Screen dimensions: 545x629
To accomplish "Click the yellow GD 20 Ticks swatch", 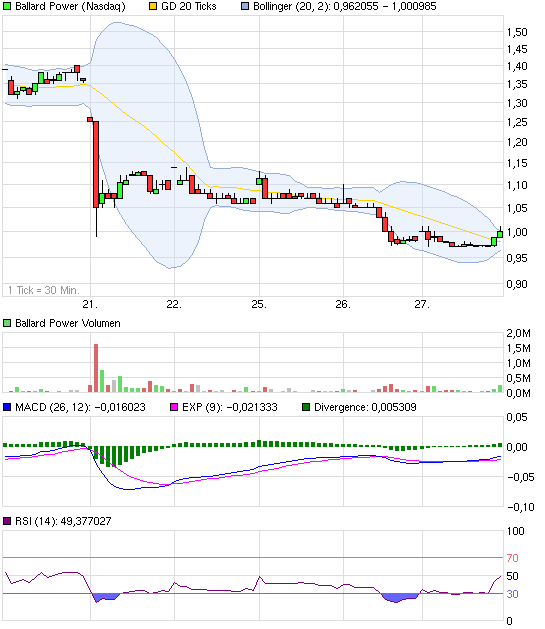I will tap(153, 6).
